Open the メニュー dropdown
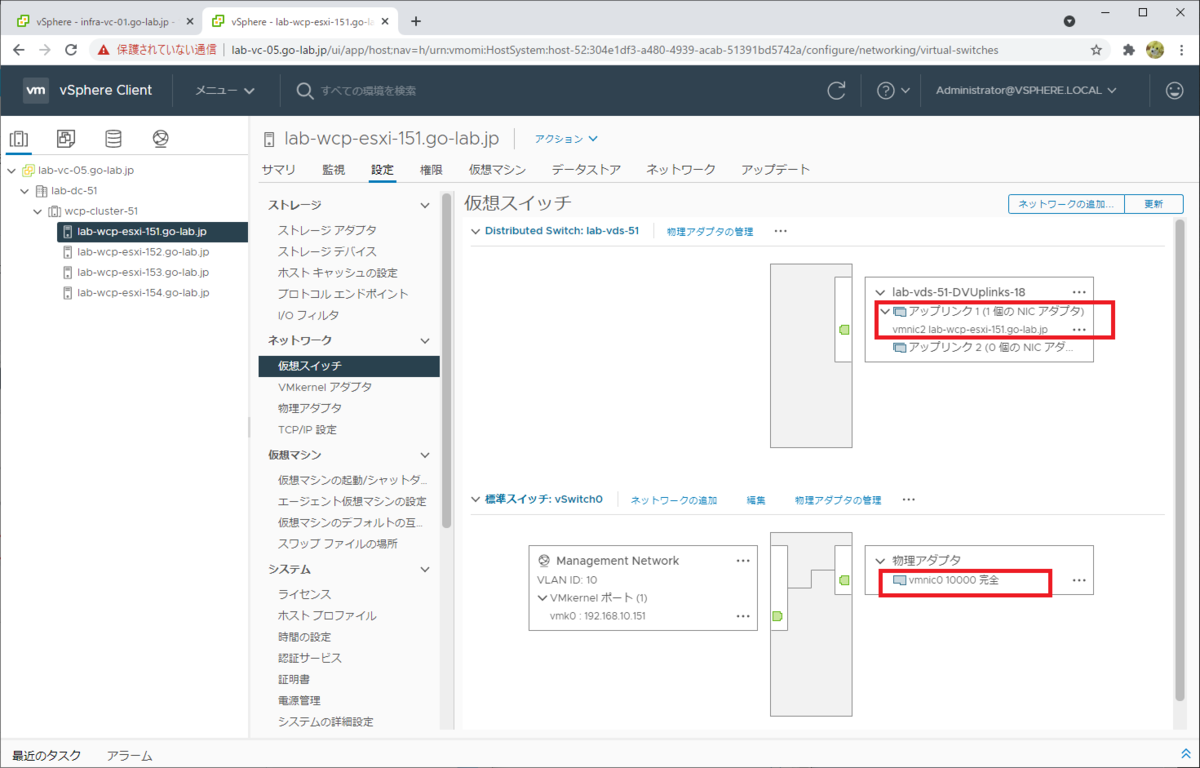This screenshot has width=1200, height=768. [224, 90]
